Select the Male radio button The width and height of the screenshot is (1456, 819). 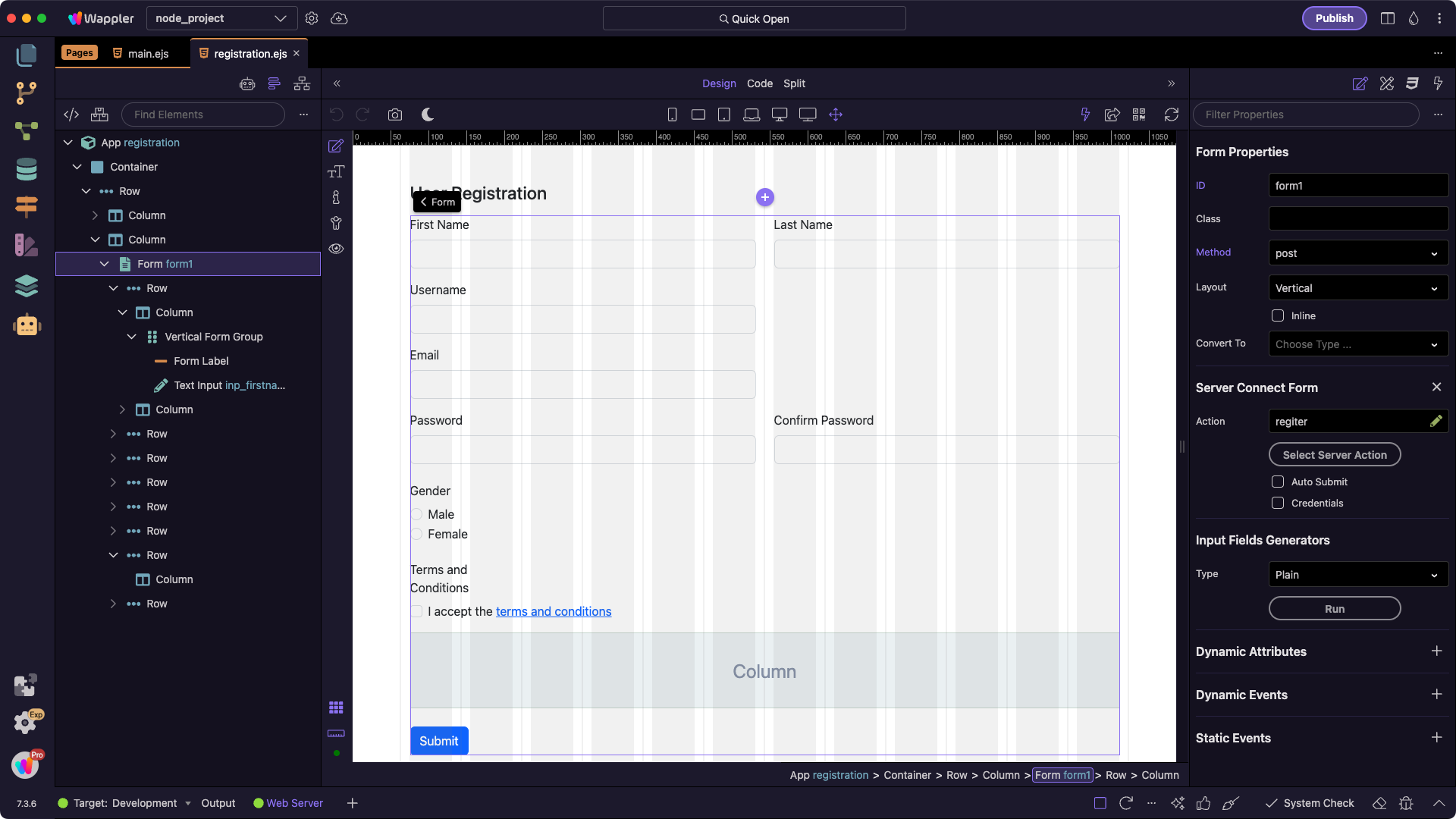click(416, 514)
